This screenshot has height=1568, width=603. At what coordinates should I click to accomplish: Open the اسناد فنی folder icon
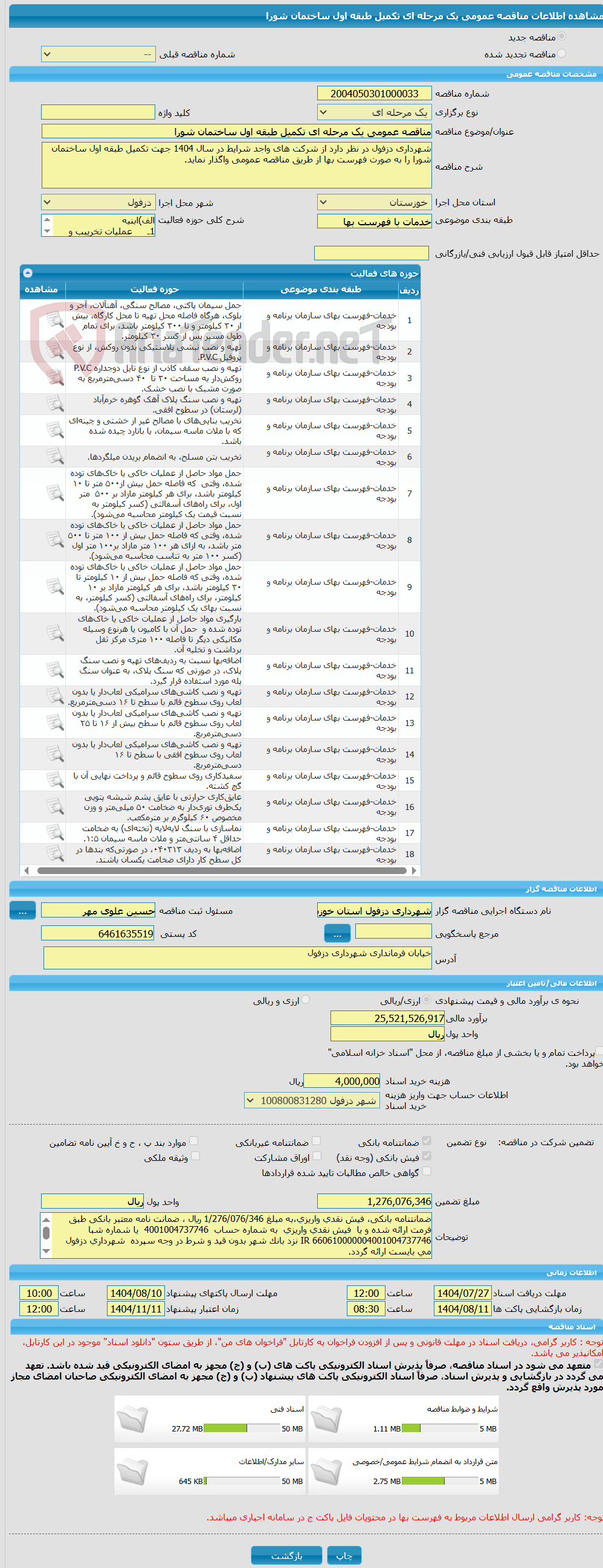[x=132, y=1419]
